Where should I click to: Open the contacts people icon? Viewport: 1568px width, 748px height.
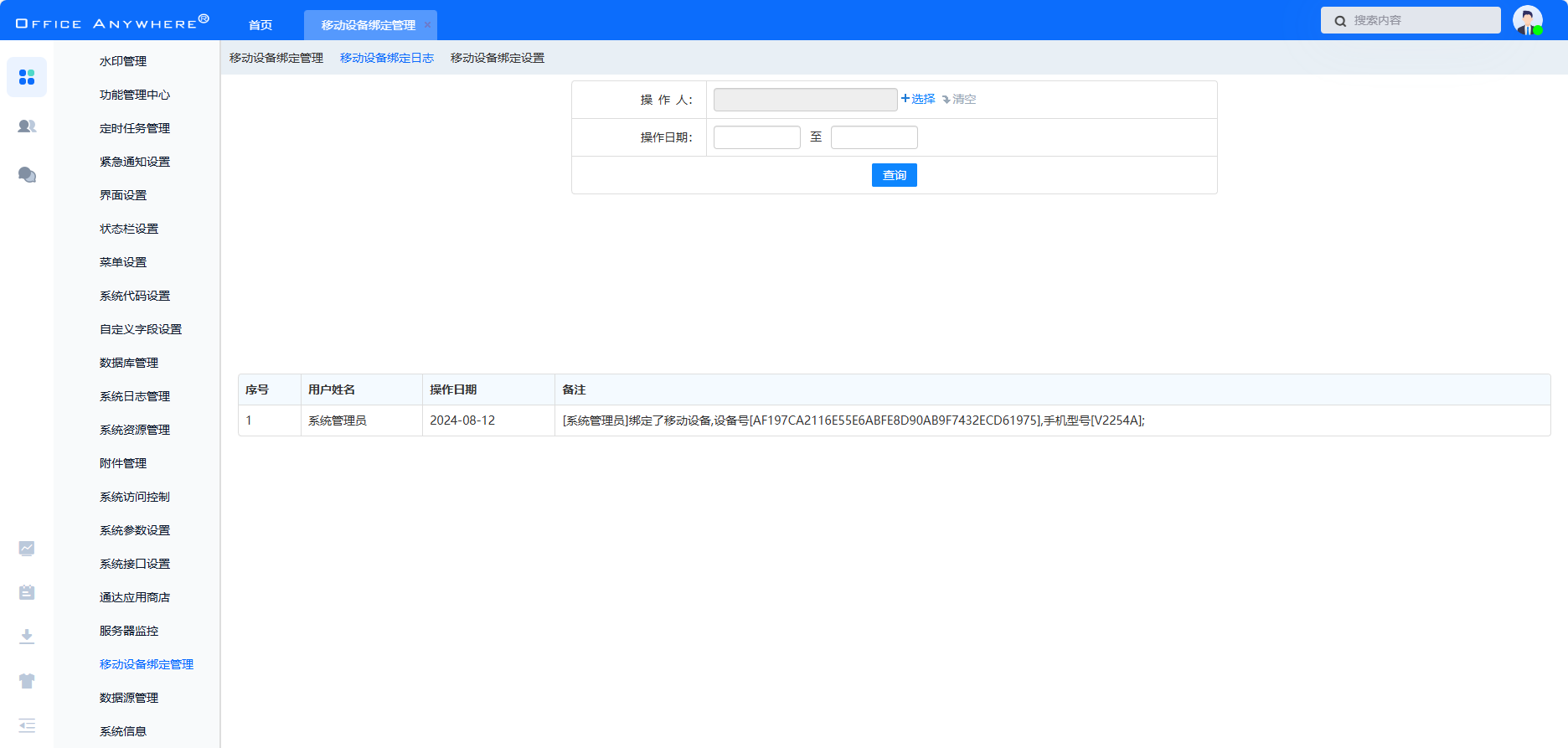(27, 126)
